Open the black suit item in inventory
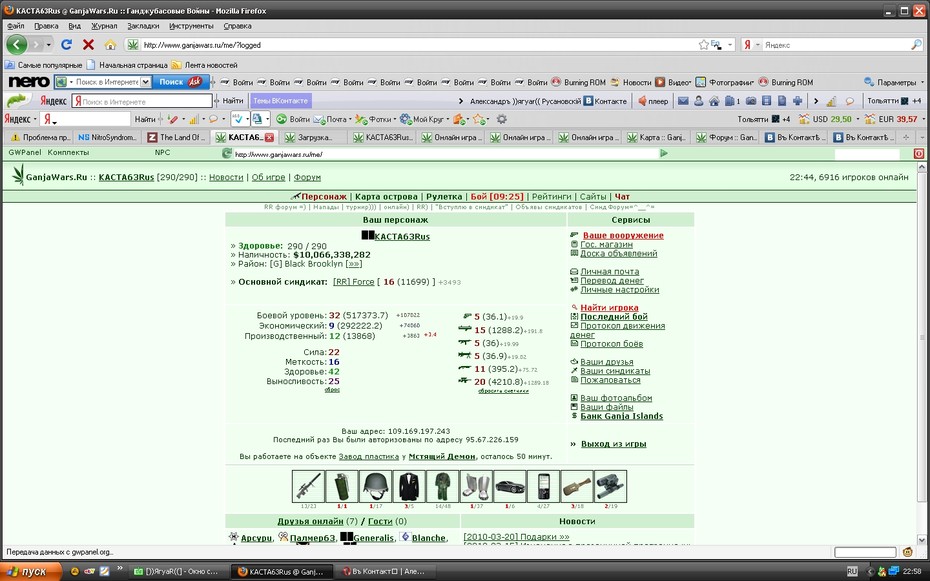 click(x=409, y=486)
